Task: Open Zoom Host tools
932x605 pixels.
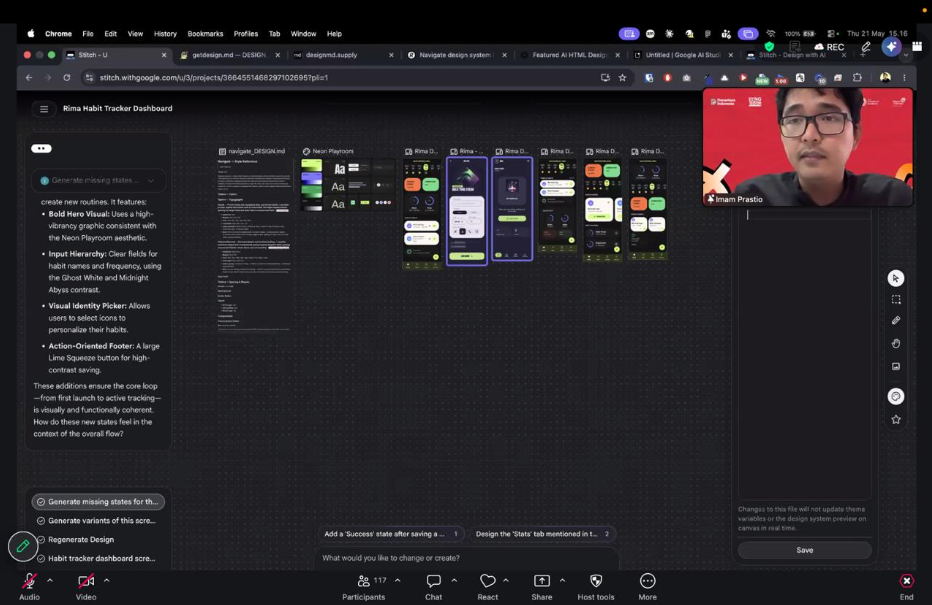Action: click(596, 587)
